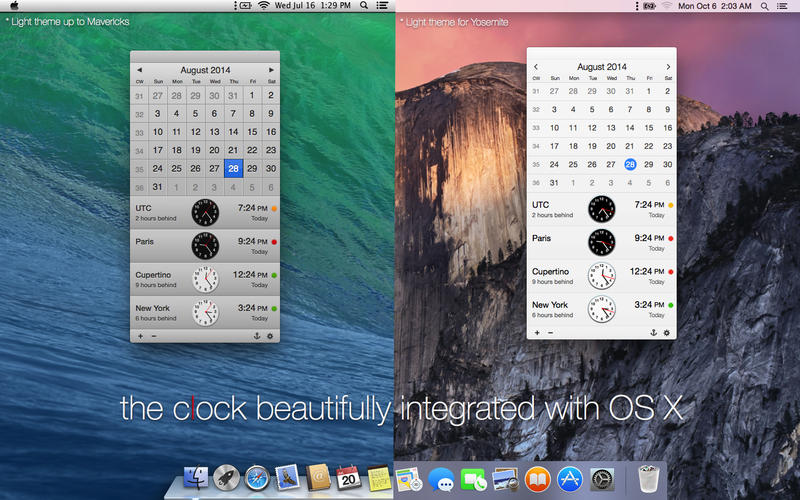Click green status dot beside New York in Yosemite widget
Screen dimensions: 800x500
coord(670,305)
